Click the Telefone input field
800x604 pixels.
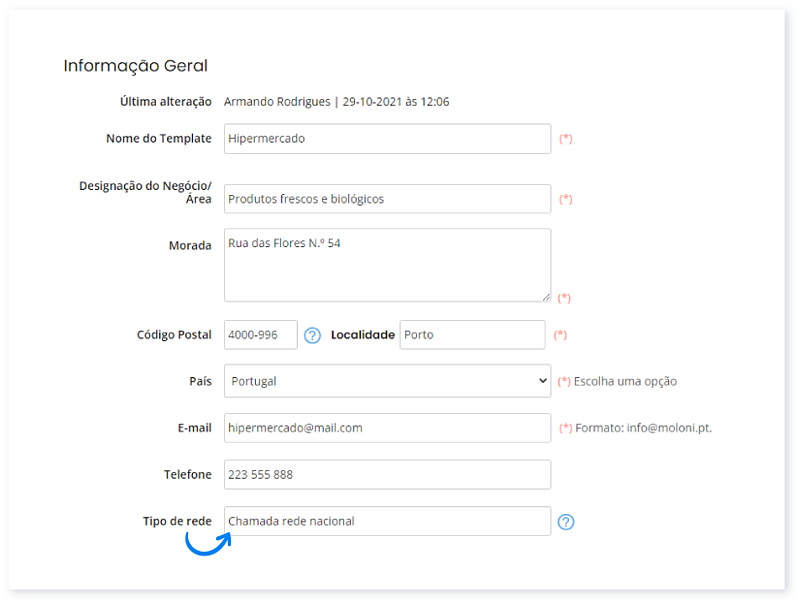coord(387,474)
